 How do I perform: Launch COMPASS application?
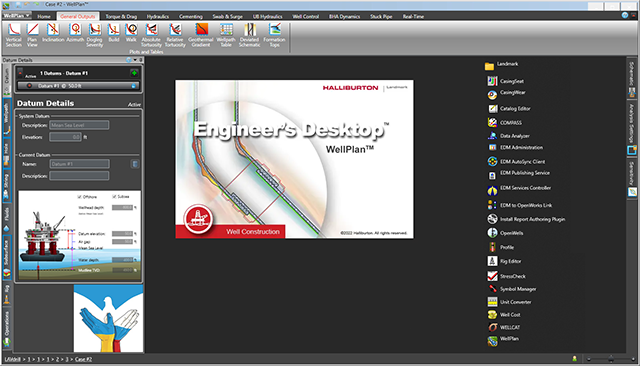(504, 122)
